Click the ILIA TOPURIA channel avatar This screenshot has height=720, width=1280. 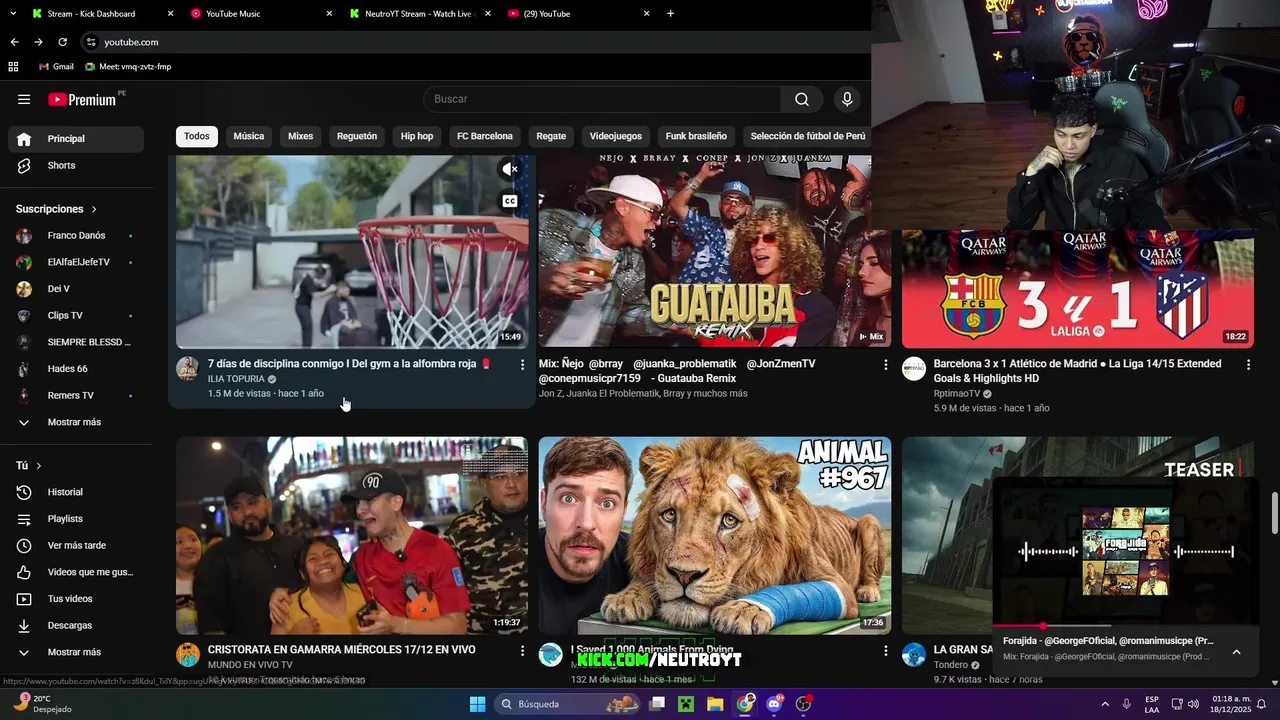[x=188, y=368]
